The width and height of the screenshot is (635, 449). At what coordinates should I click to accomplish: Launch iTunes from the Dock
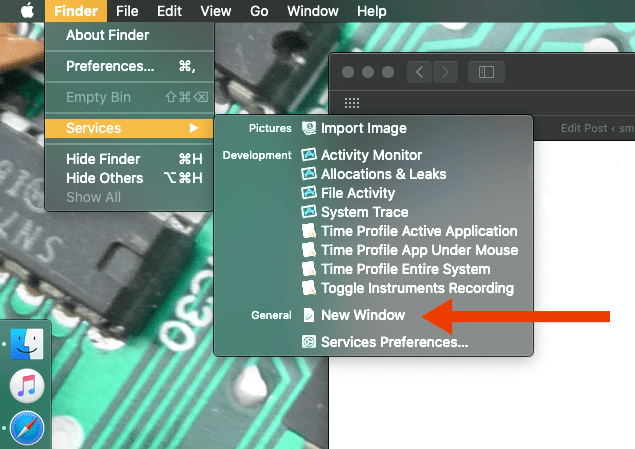pos(27,385)
